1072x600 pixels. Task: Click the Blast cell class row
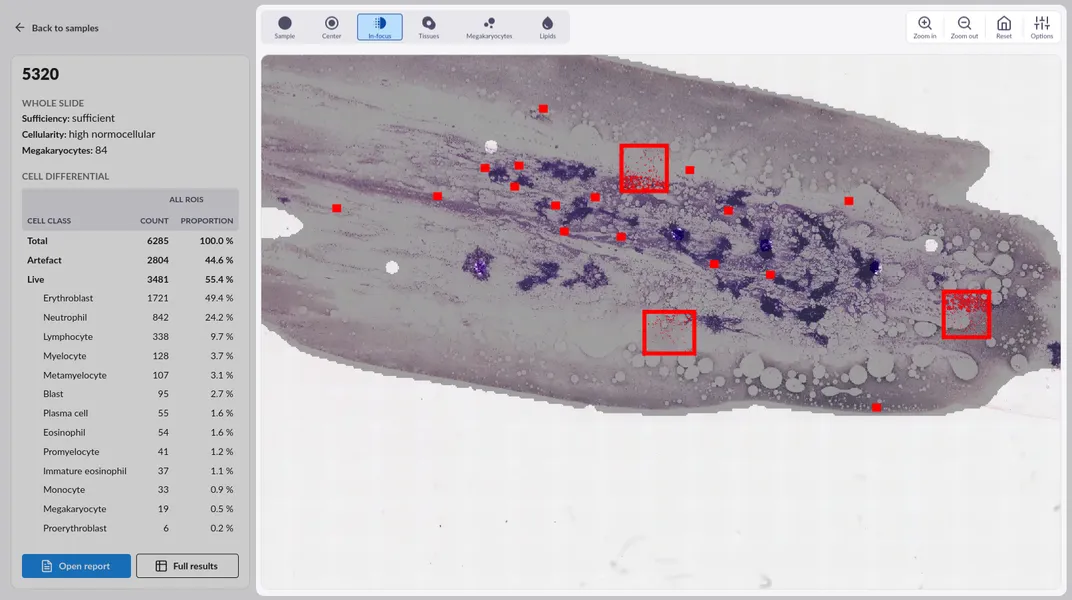130,394
